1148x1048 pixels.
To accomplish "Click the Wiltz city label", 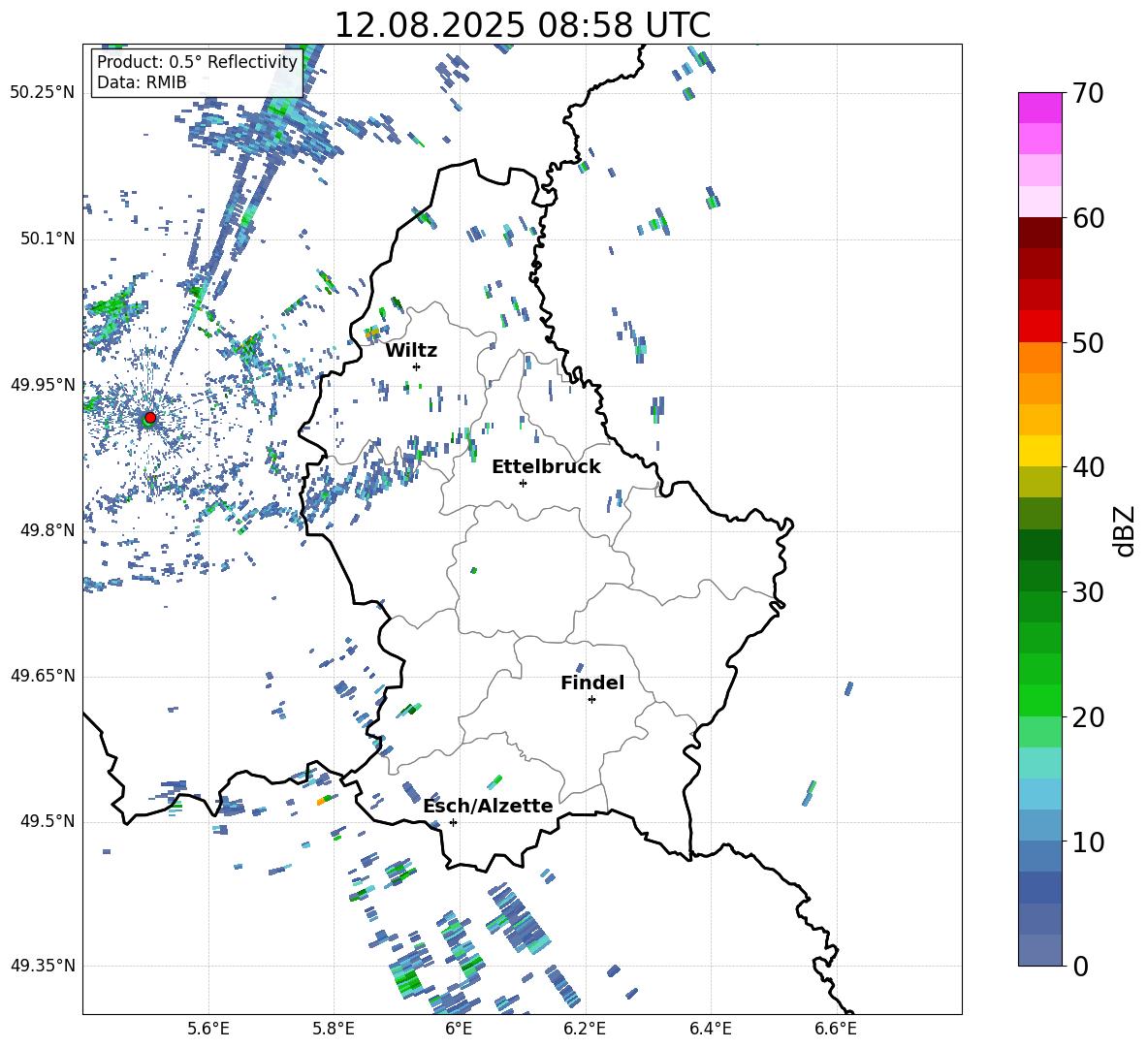I will pos(411,351).
